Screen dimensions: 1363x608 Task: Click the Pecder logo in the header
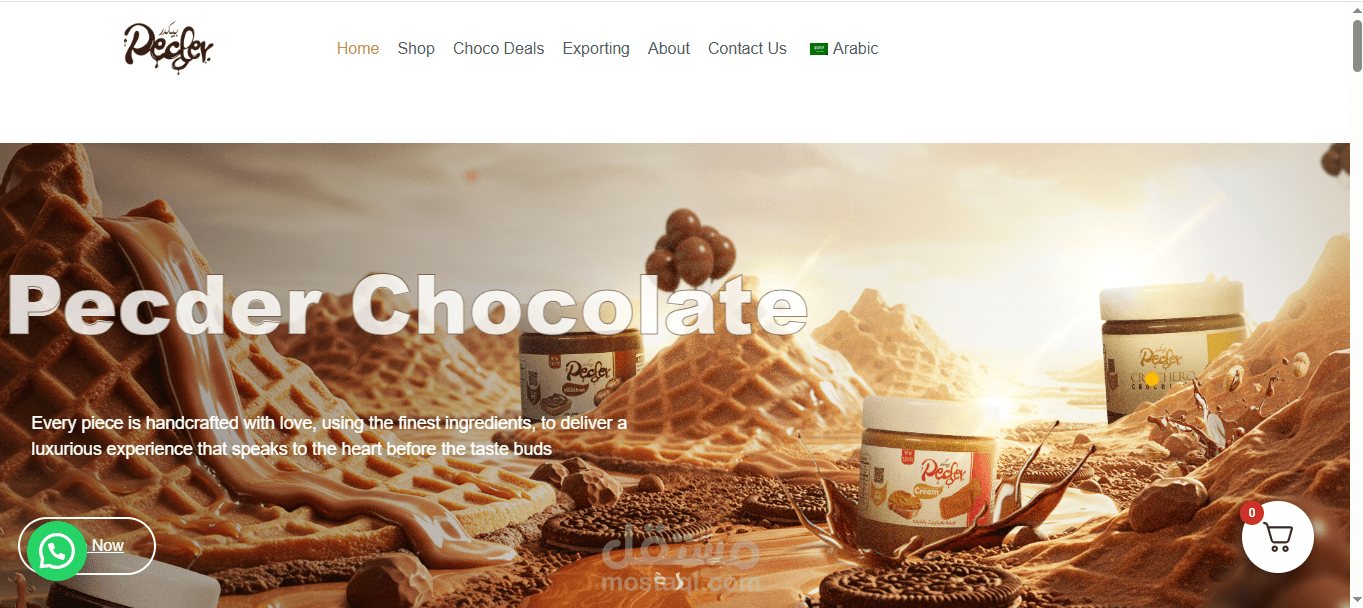168,48
